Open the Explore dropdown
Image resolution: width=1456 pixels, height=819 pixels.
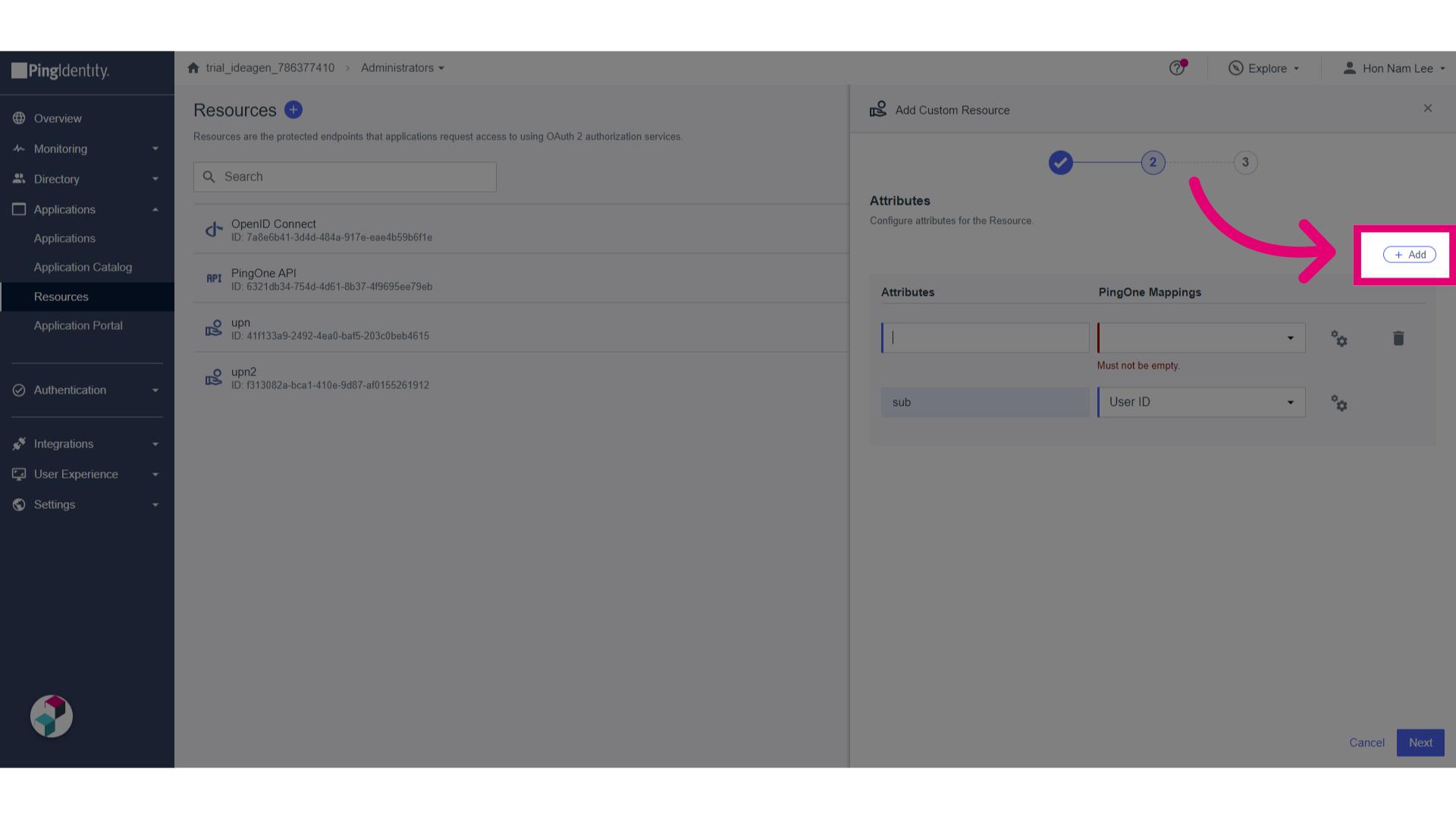click(1264, 68)
